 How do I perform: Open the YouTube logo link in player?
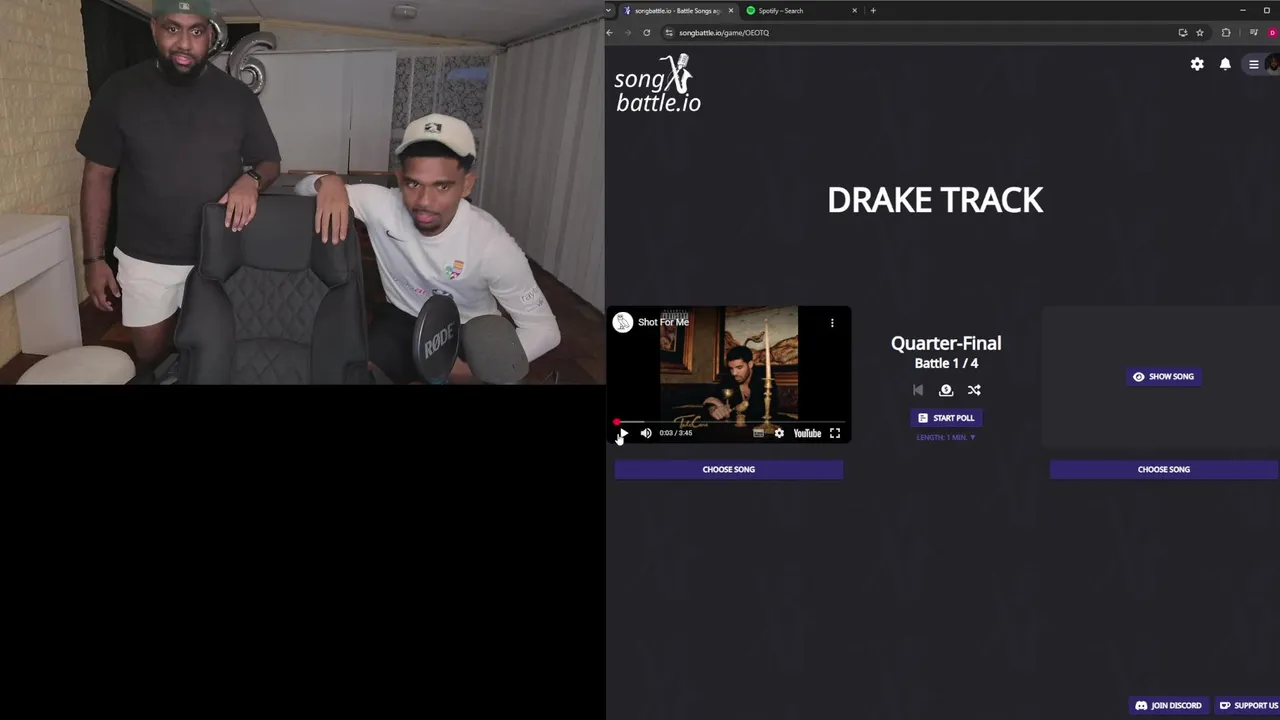point(807,433)
